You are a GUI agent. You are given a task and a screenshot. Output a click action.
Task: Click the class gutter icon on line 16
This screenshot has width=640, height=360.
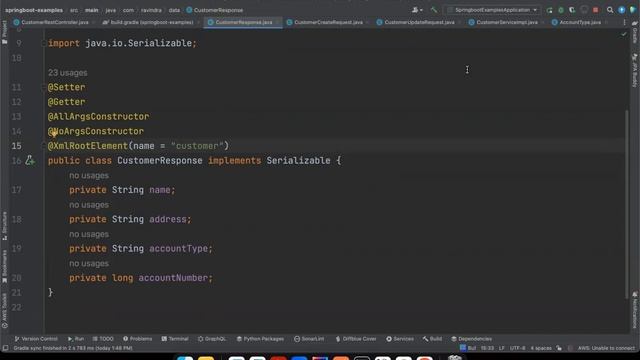click(x=30, y=160)
